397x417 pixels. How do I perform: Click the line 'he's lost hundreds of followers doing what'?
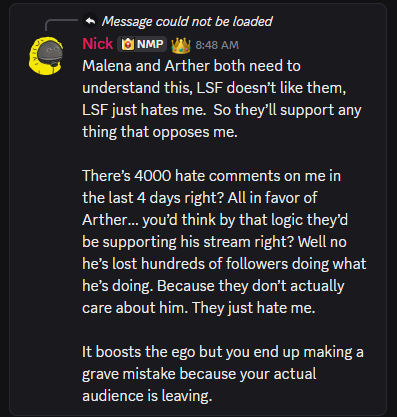click(x=224, y=264)
